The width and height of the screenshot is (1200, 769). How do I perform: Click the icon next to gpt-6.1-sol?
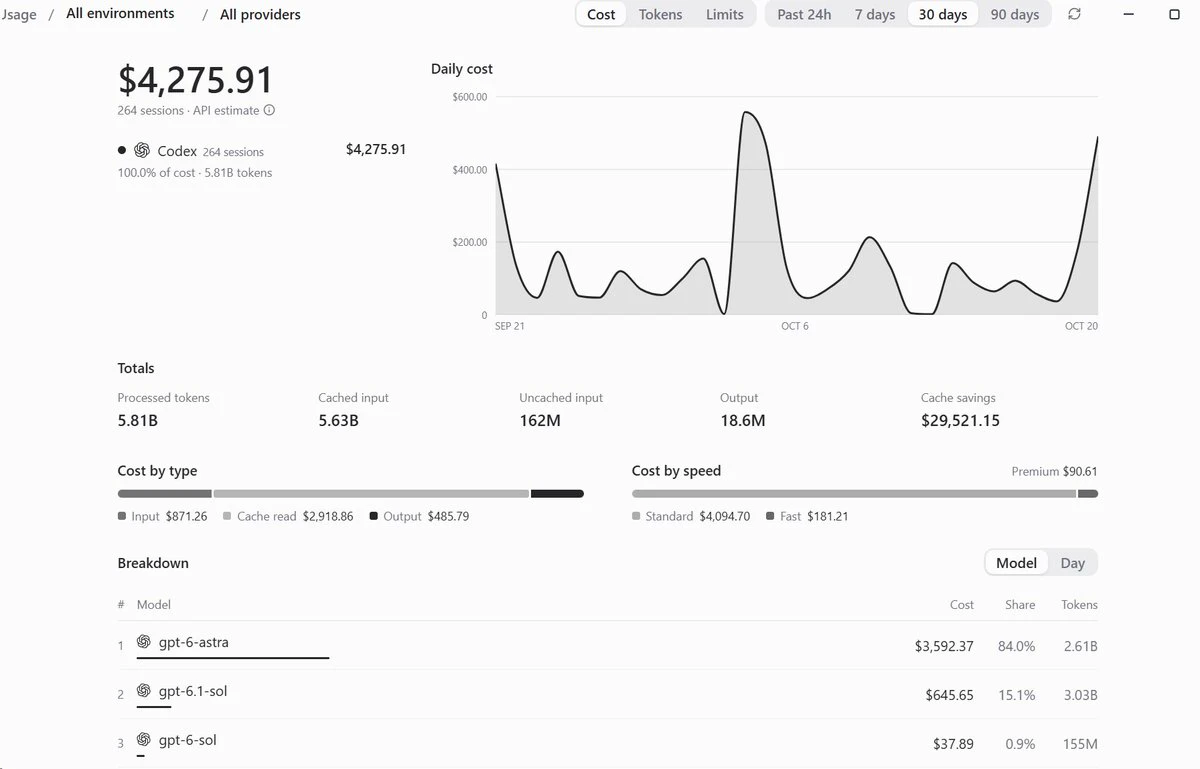coord(144,691)
